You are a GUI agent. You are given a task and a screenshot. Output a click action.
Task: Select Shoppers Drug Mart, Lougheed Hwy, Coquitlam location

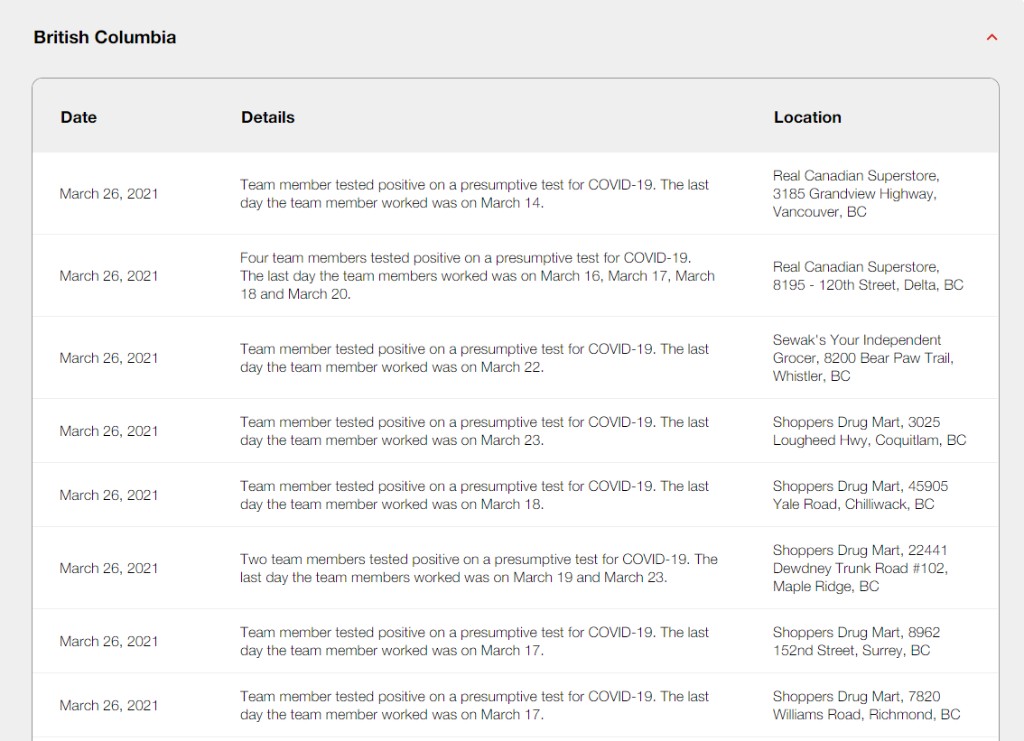(x=869, y=431)
